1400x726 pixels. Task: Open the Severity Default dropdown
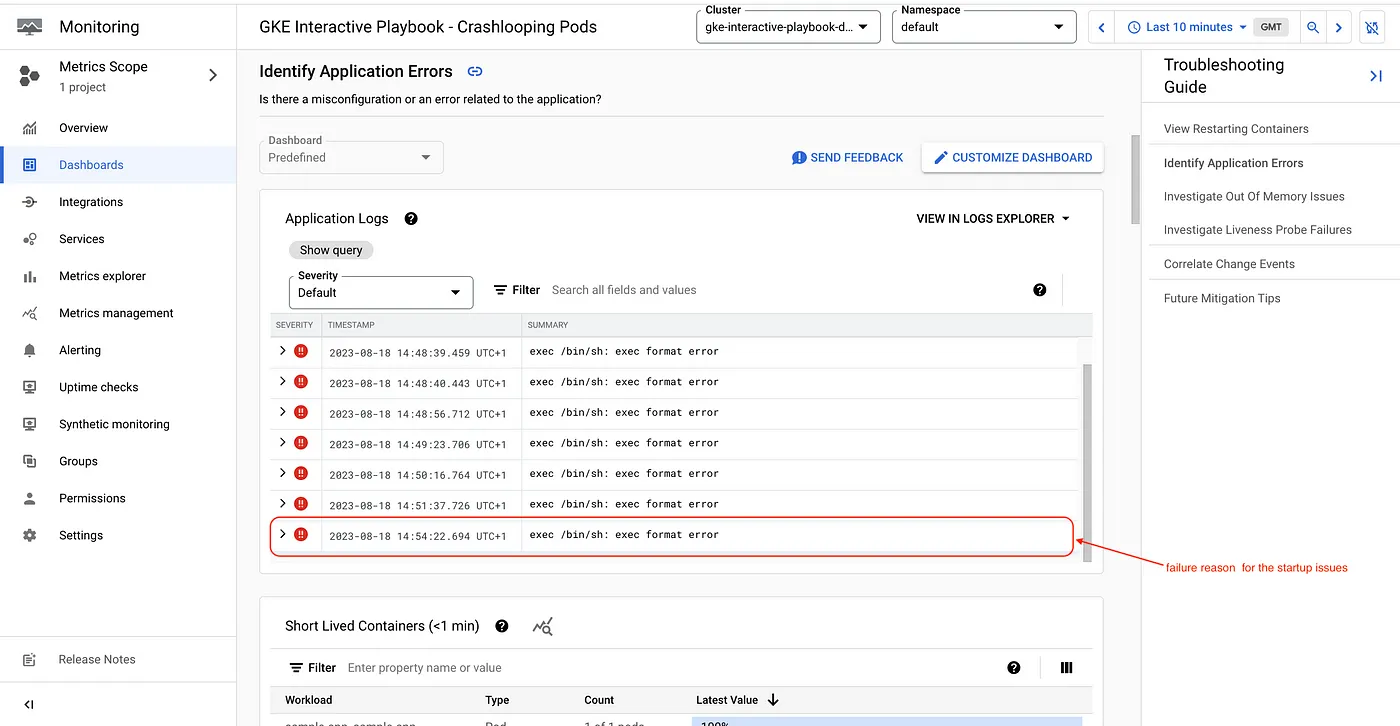point(380,292)
